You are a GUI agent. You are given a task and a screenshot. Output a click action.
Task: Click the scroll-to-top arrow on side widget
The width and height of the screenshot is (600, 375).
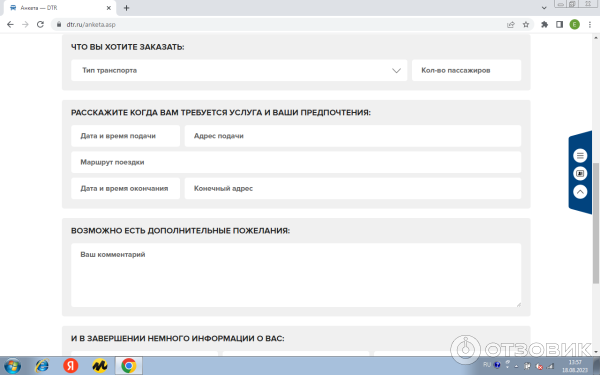tap(580, 192)
